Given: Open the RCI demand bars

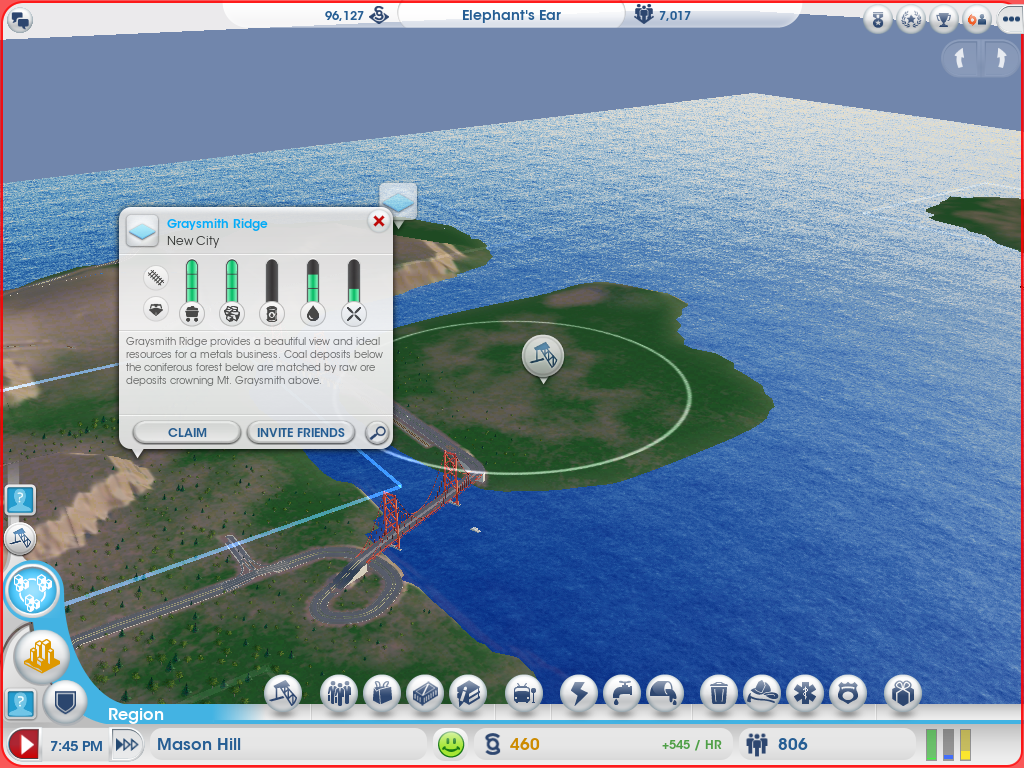Looking at the screenshot, I should click(x=948, y=744).
